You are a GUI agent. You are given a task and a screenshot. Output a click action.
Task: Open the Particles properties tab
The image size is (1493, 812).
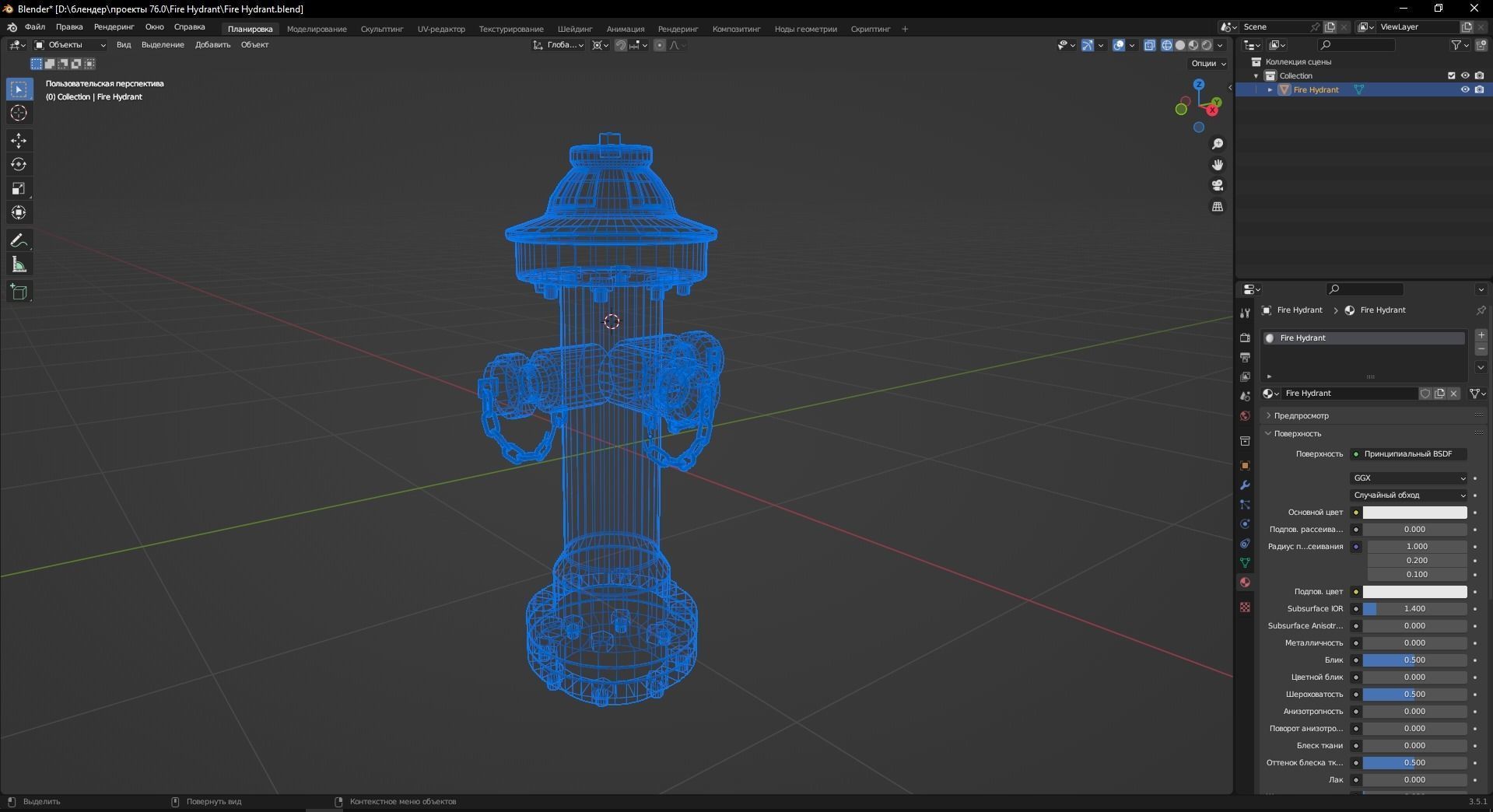coord(1245,505)
